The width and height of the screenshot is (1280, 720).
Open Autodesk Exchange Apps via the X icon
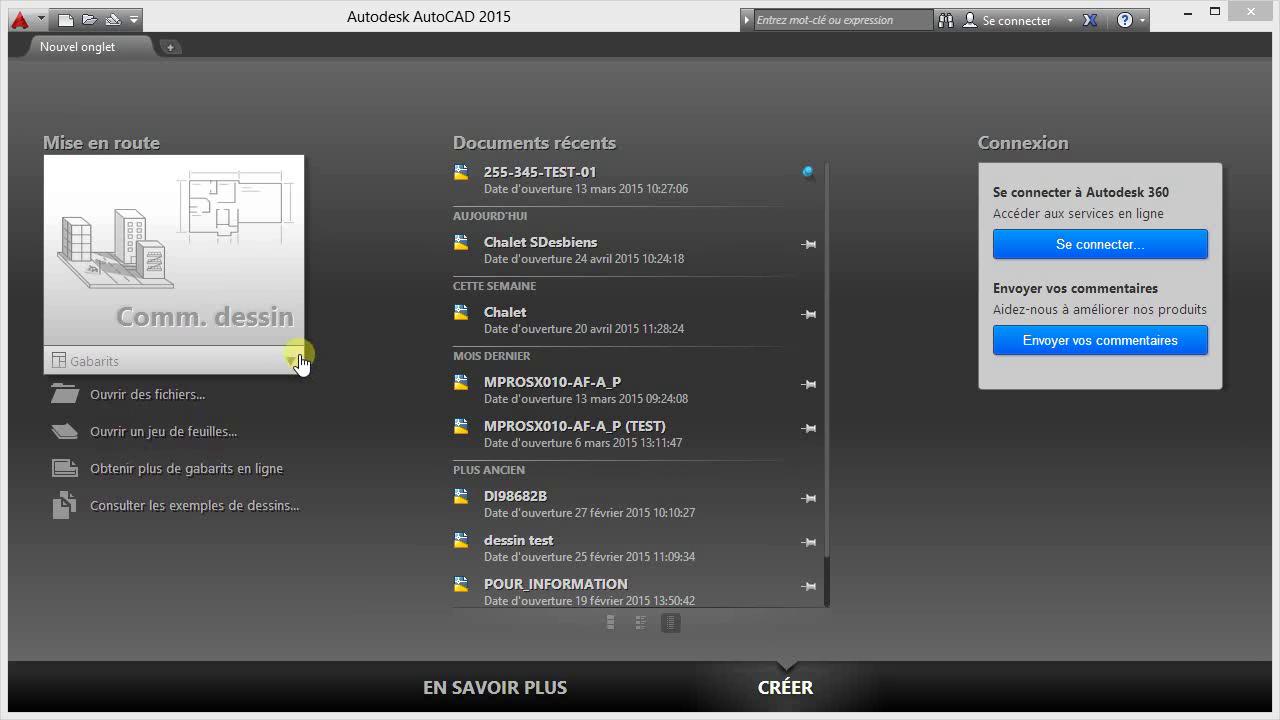1090,20
